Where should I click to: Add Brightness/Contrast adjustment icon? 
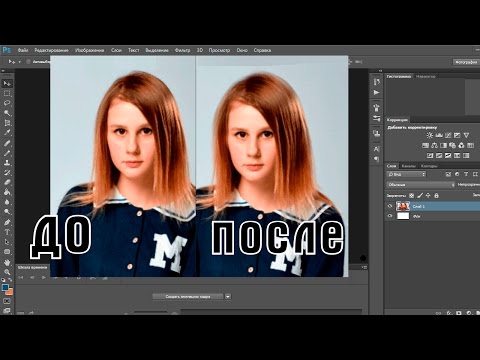click(430, 135)
